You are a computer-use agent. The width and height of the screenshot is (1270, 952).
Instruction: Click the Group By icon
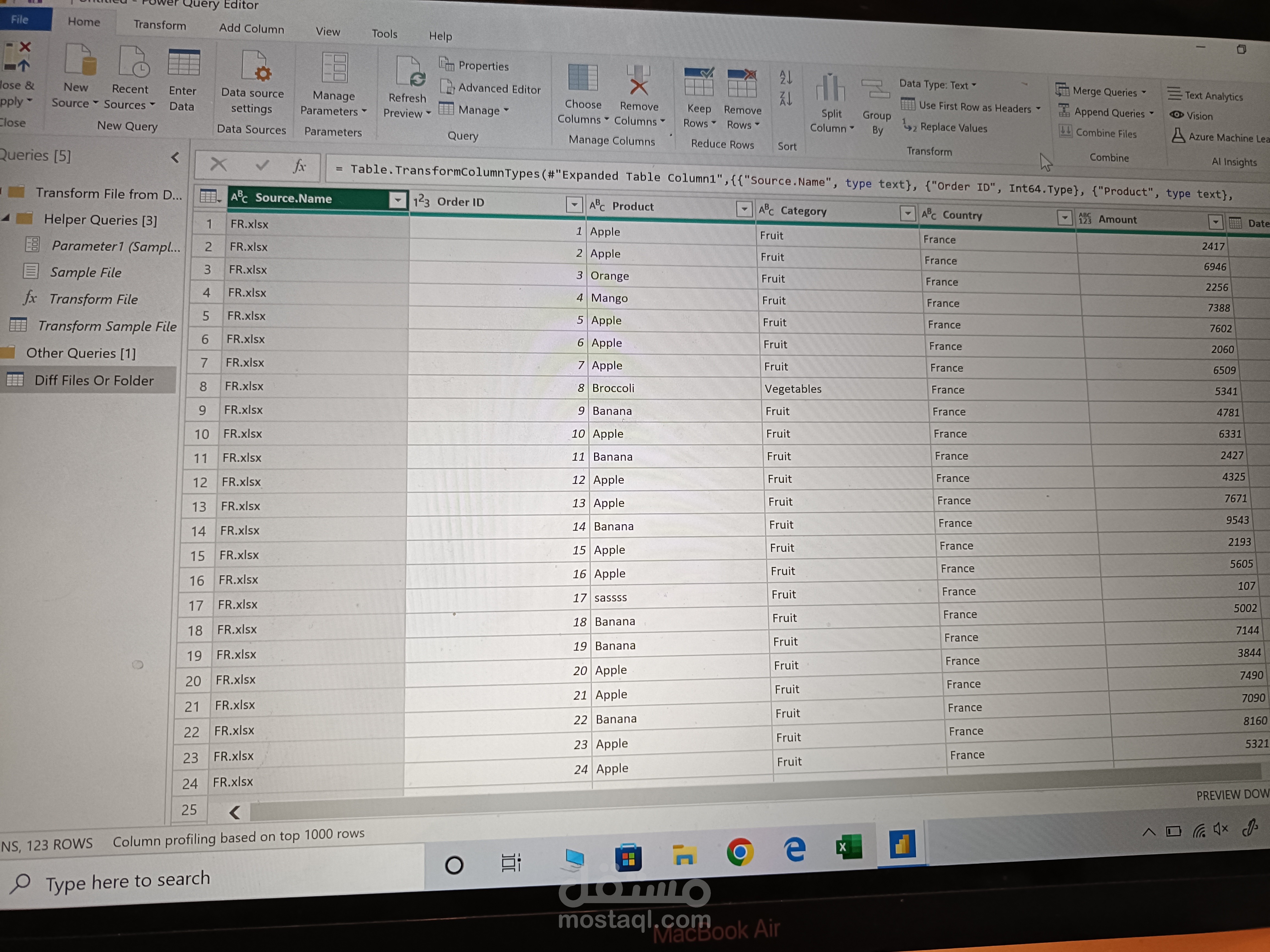pos(875,90)
